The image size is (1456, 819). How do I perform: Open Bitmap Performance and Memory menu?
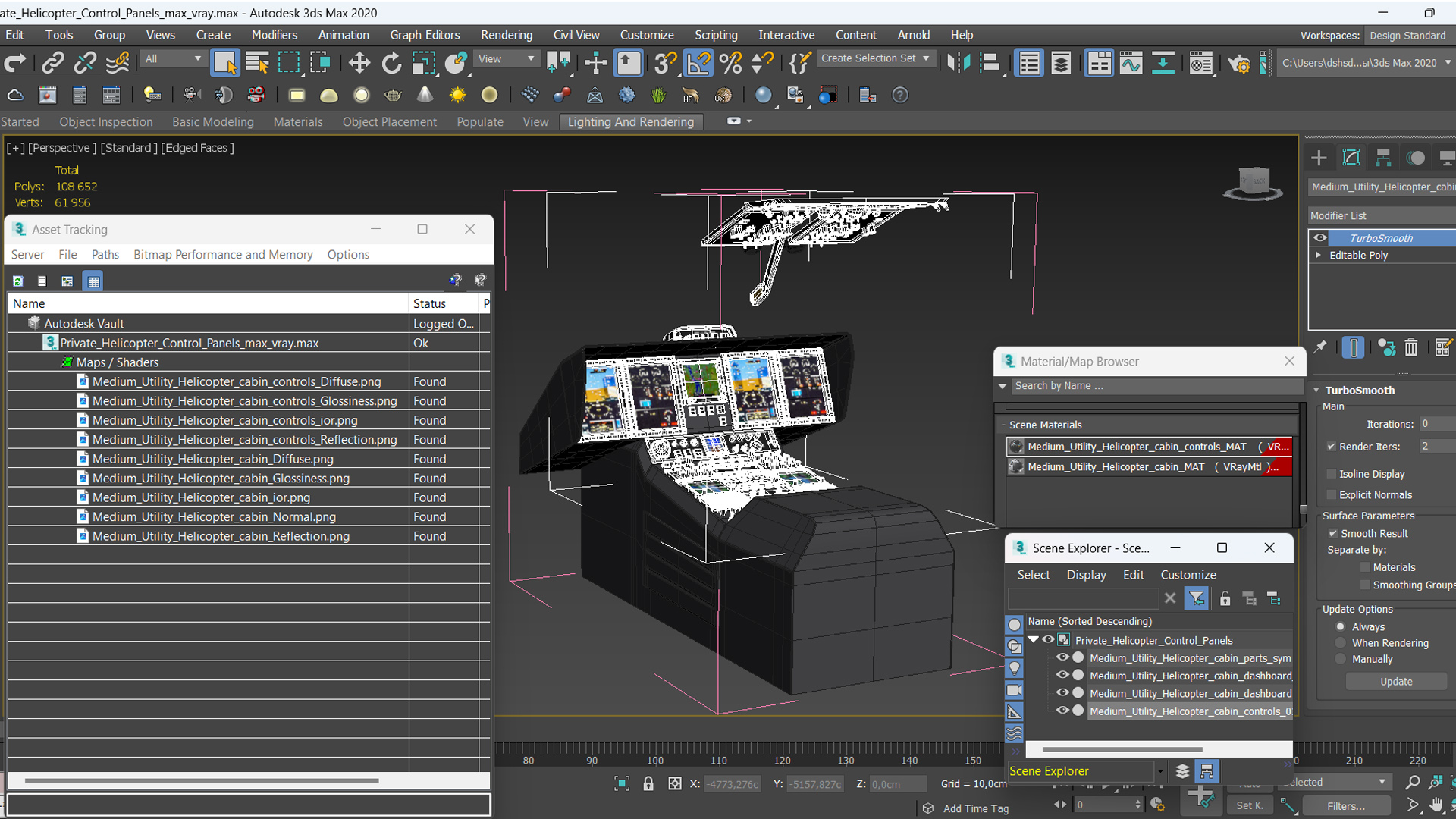pyautogui.click(x=223, y=255)
